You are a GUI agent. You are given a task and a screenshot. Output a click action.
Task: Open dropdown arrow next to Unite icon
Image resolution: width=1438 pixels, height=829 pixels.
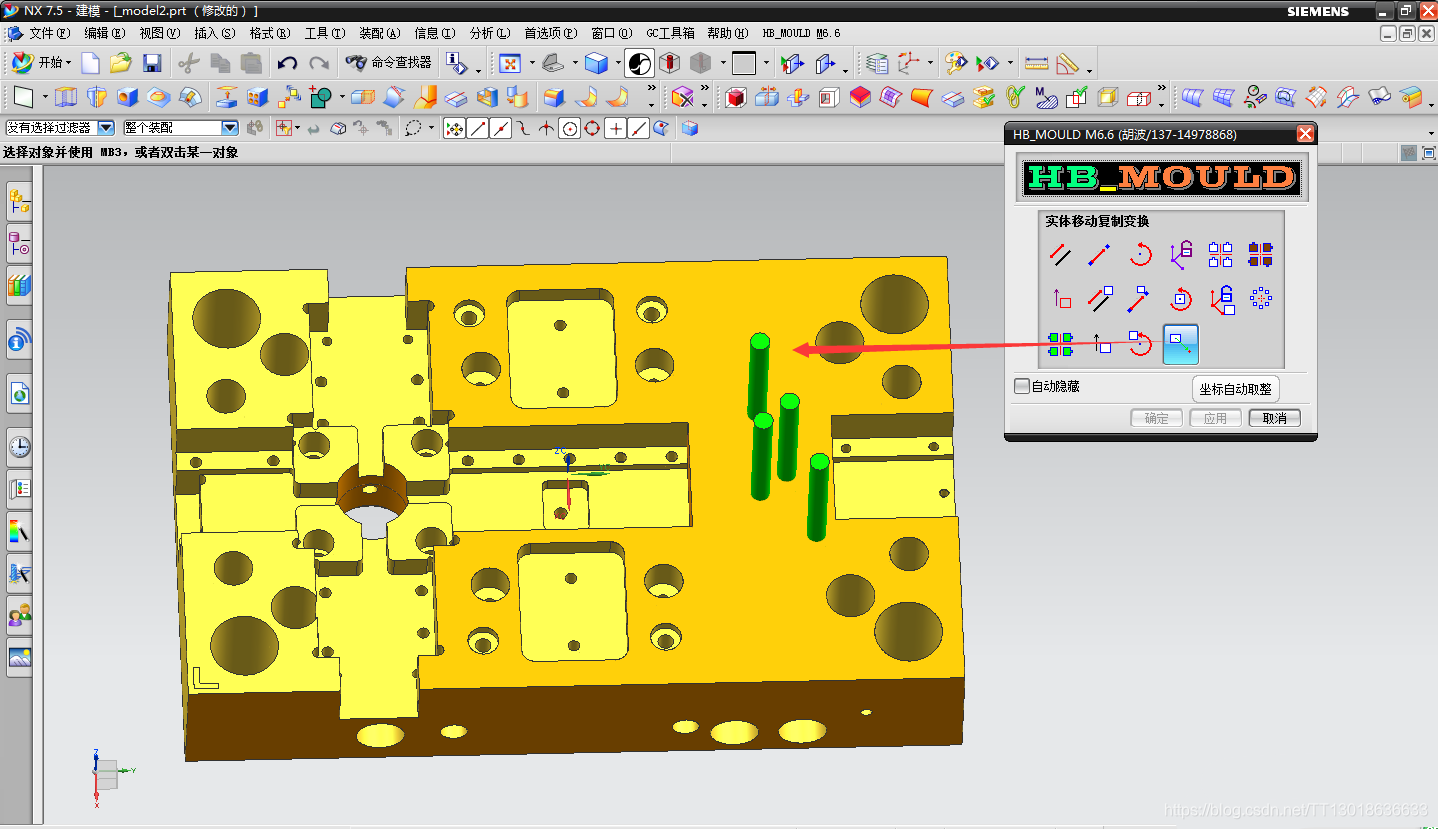click(x=341, y=98)
